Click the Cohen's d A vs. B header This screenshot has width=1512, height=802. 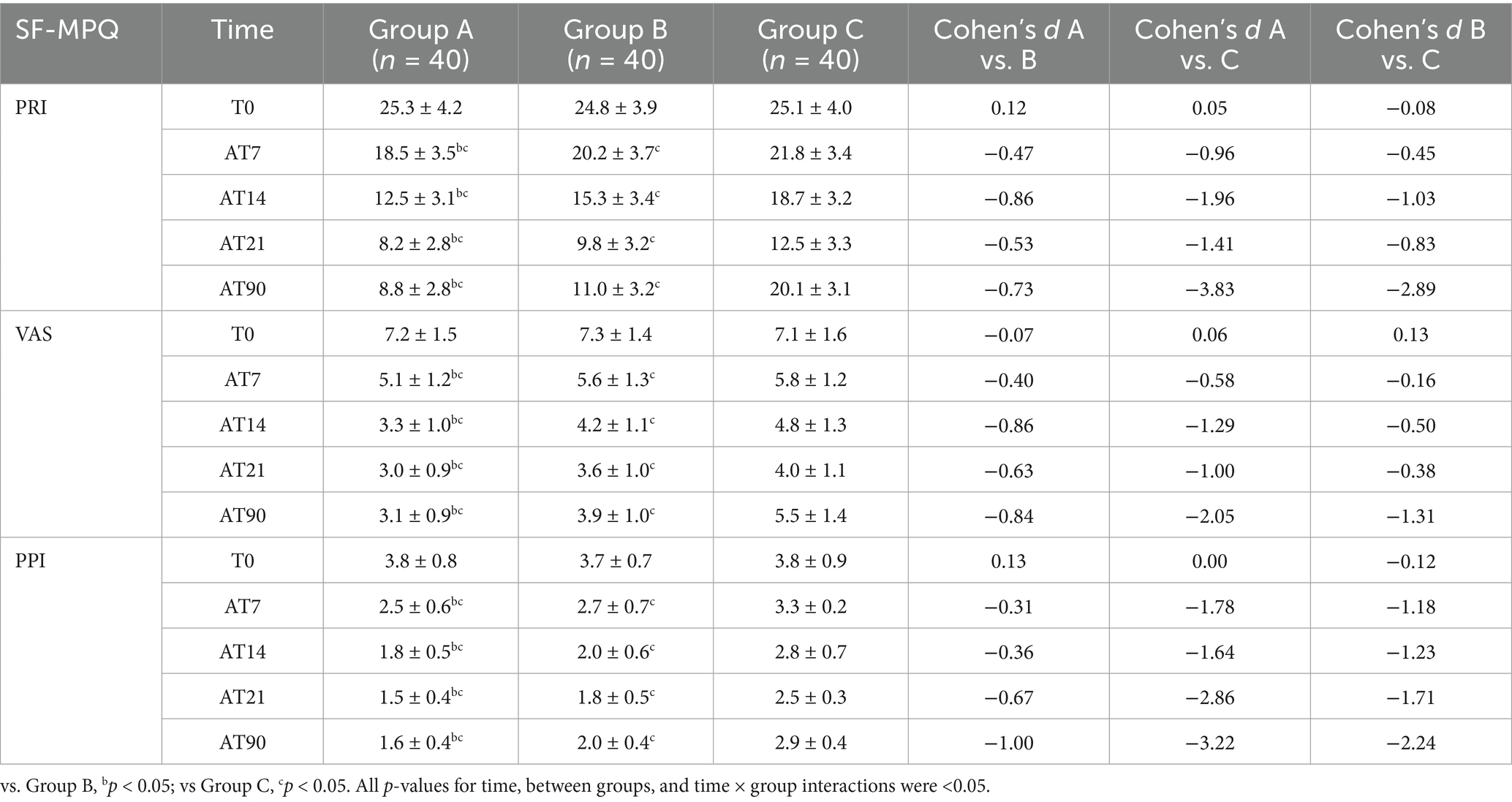point(1008,44)
